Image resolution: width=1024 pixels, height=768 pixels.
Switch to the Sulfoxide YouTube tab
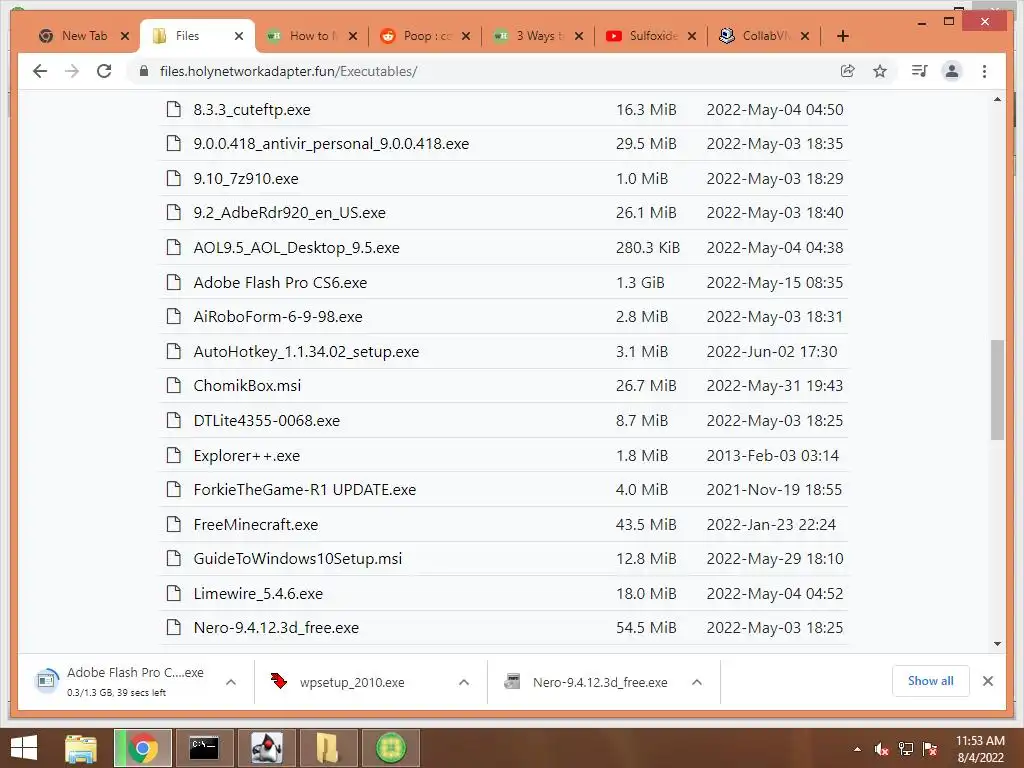click(x=643, y=36)
